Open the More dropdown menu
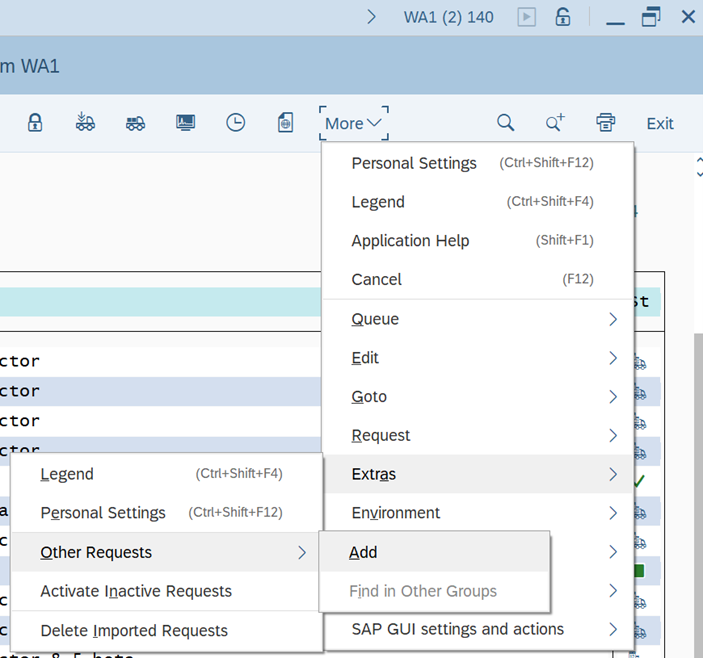703x658 pixels. coord(353,123)
